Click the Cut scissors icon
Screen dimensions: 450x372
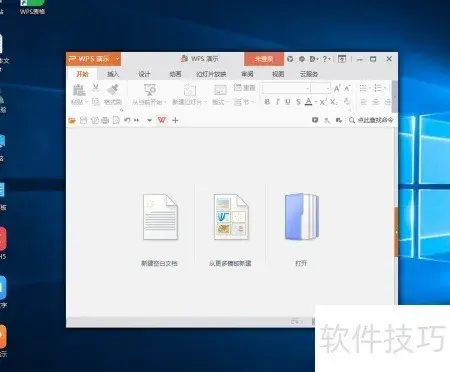[96, 88]
